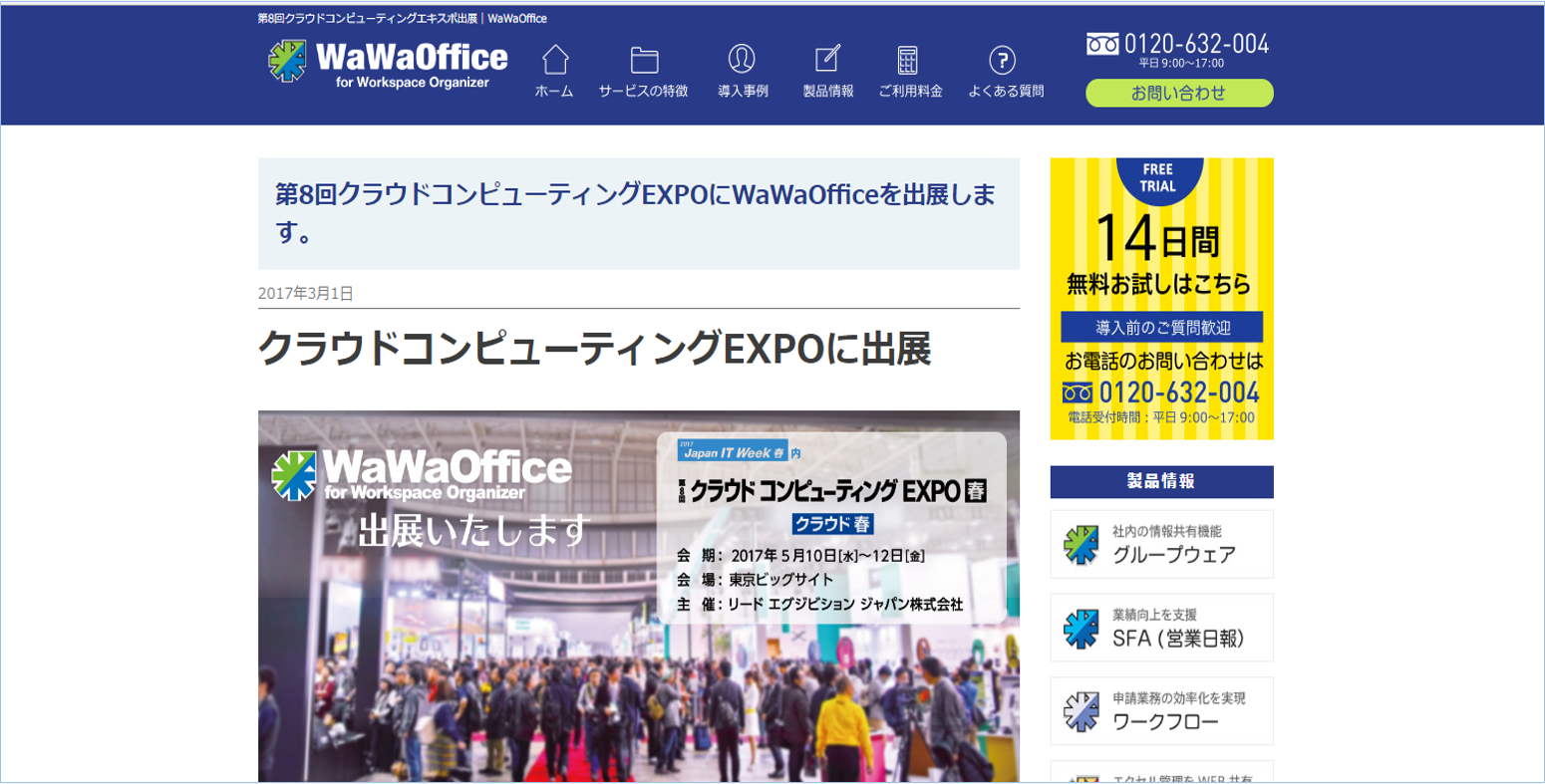Click 電話受付時間：平日 9:00〜17:00 text
Screen dimensions: 1545x784
pos(1161,418)
